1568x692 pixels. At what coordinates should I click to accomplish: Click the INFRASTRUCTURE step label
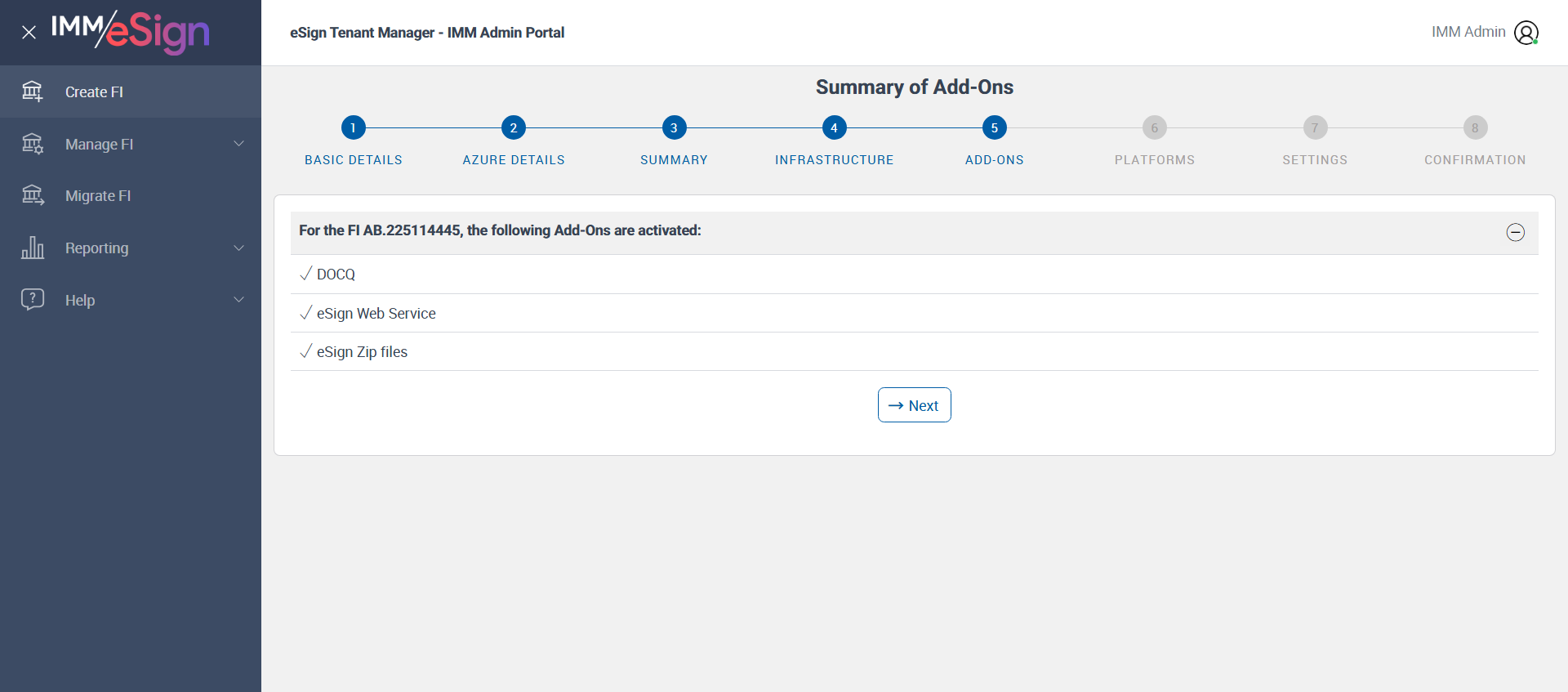[834, 160]
